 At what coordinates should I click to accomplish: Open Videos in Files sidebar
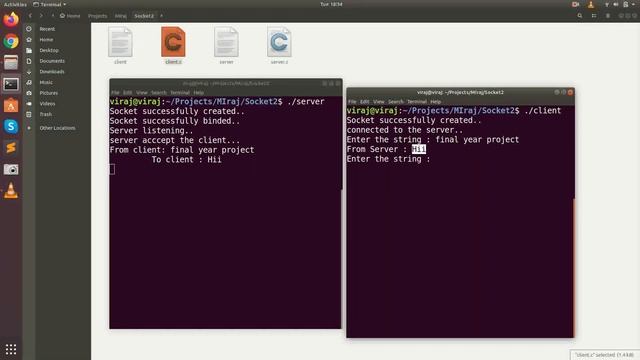(47, 103)
